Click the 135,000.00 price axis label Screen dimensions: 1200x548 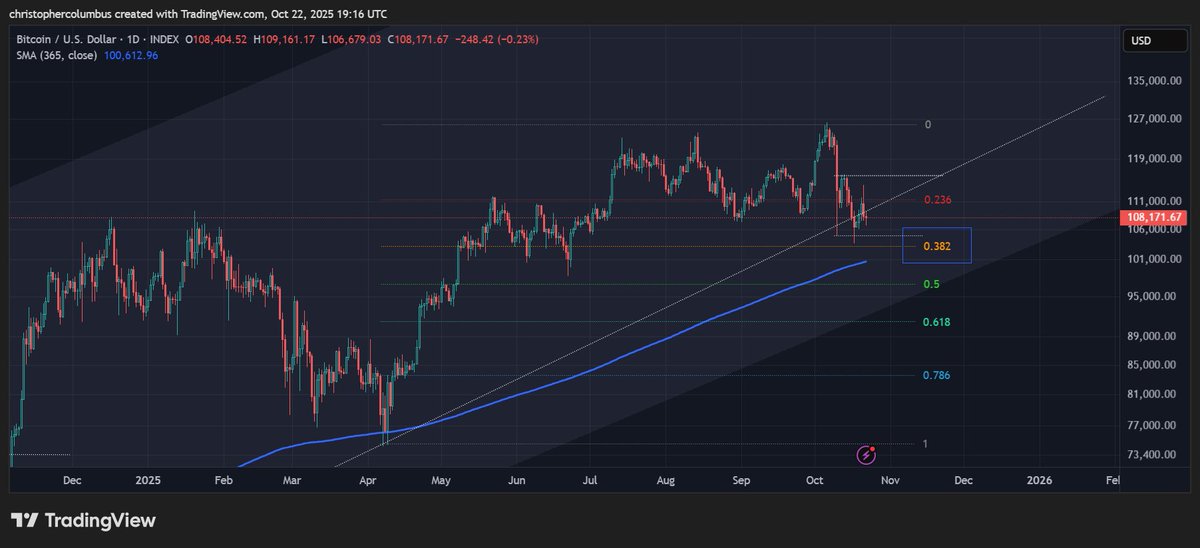[x=1155, y=81]
